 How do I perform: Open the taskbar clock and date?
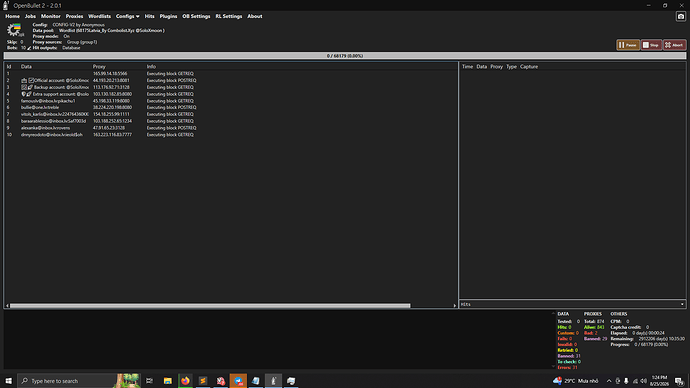659,381
